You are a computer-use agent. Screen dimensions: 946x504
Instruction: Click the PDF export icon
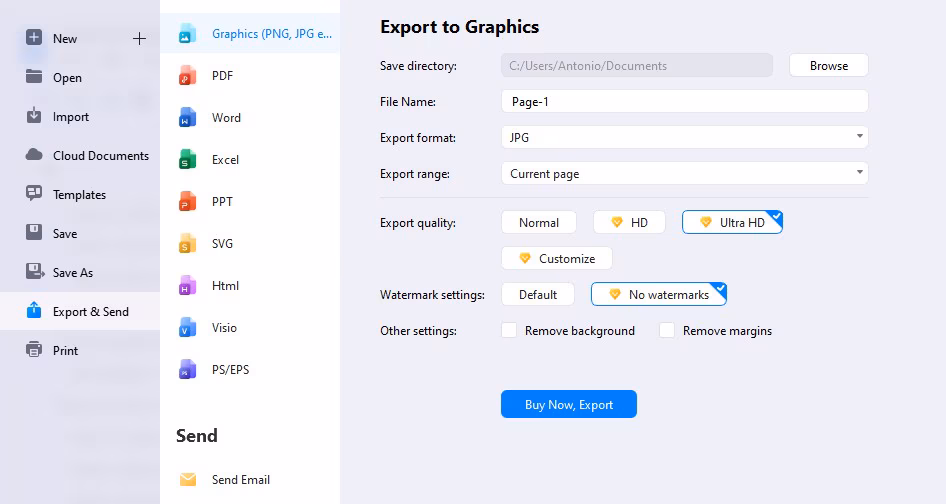[x=188, y=76]
